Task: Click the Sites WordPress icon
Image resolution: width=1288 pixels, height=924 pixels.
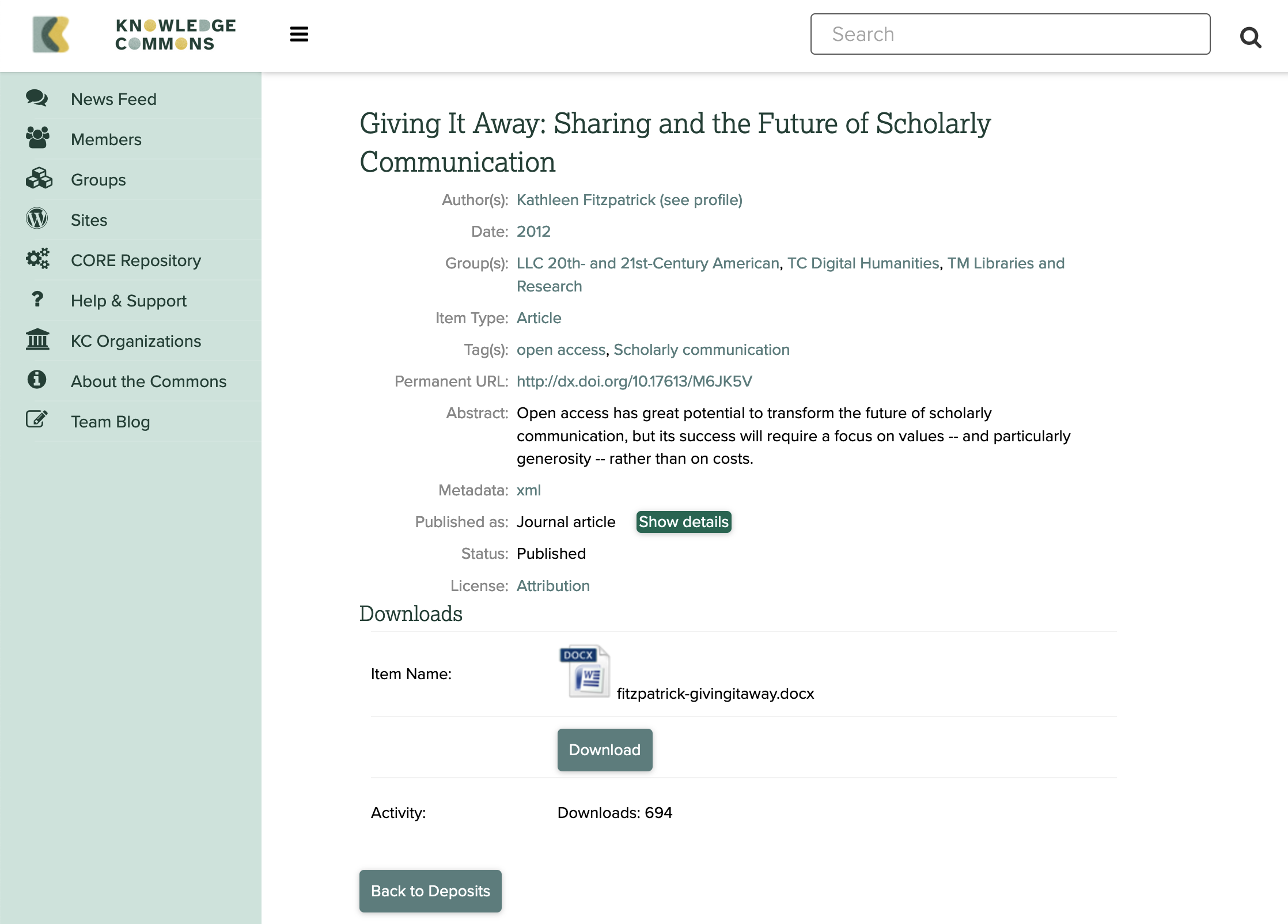Action: pyautogui.click(x=37, y=219)
